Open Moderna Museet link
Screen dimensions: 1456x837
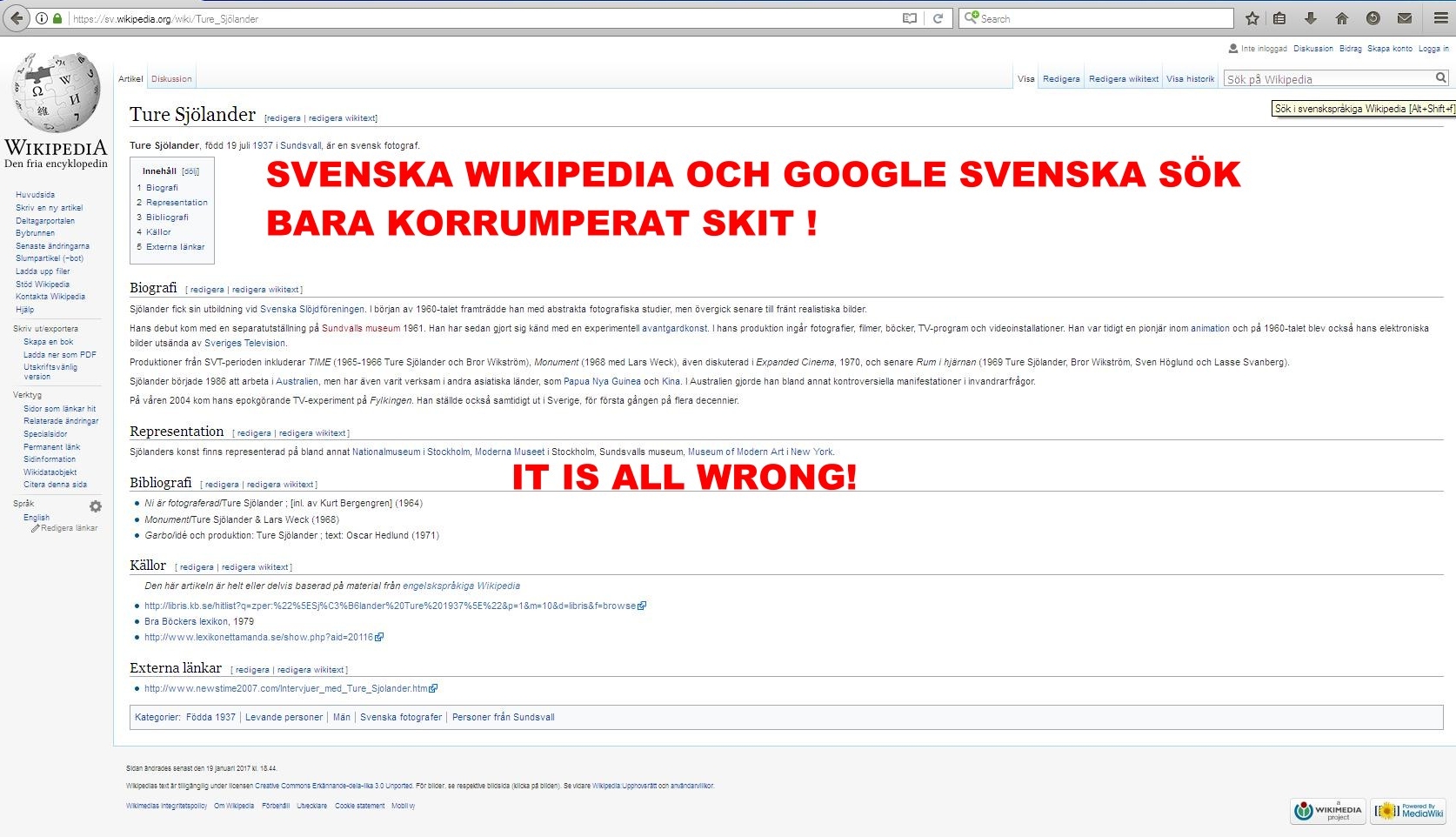[x=510, y=452]
